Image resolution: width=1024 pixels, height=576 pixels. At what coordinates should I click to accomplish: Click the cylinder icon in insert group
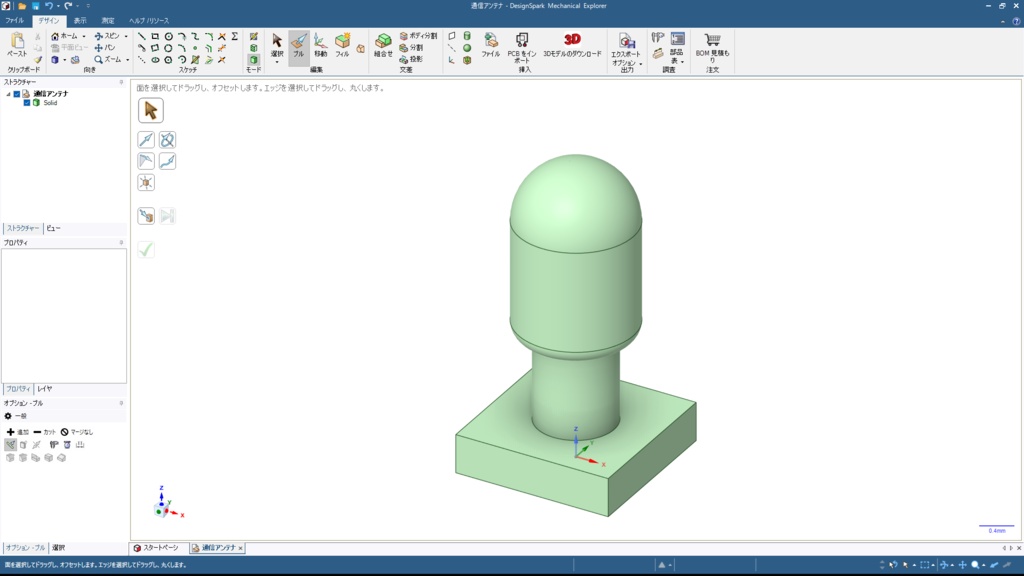pyautogui.click(x=467, y=36)
